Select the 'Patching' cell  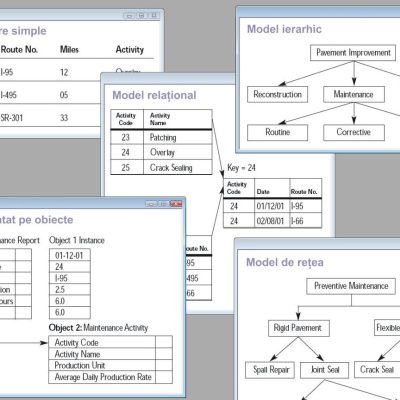coord(178,137)
